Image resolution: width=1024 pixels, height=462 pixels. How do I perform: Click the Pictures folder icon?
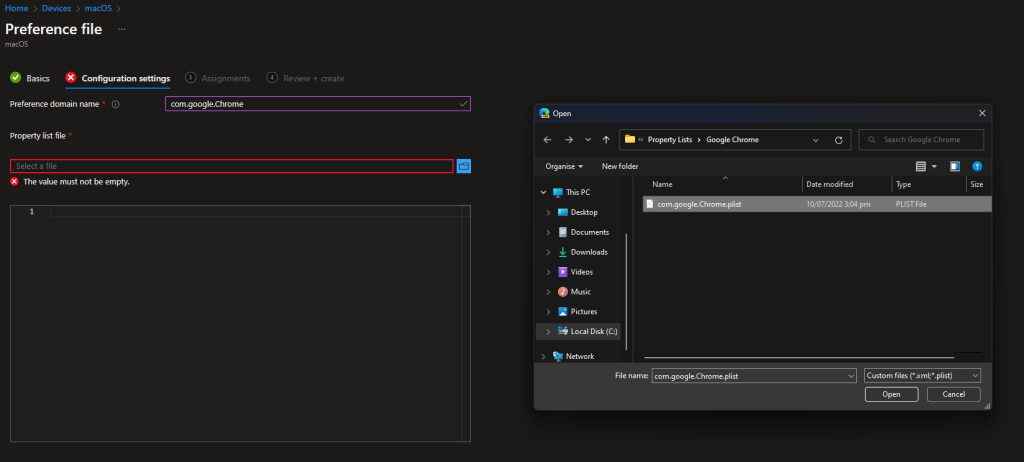(x=563, y=312)
